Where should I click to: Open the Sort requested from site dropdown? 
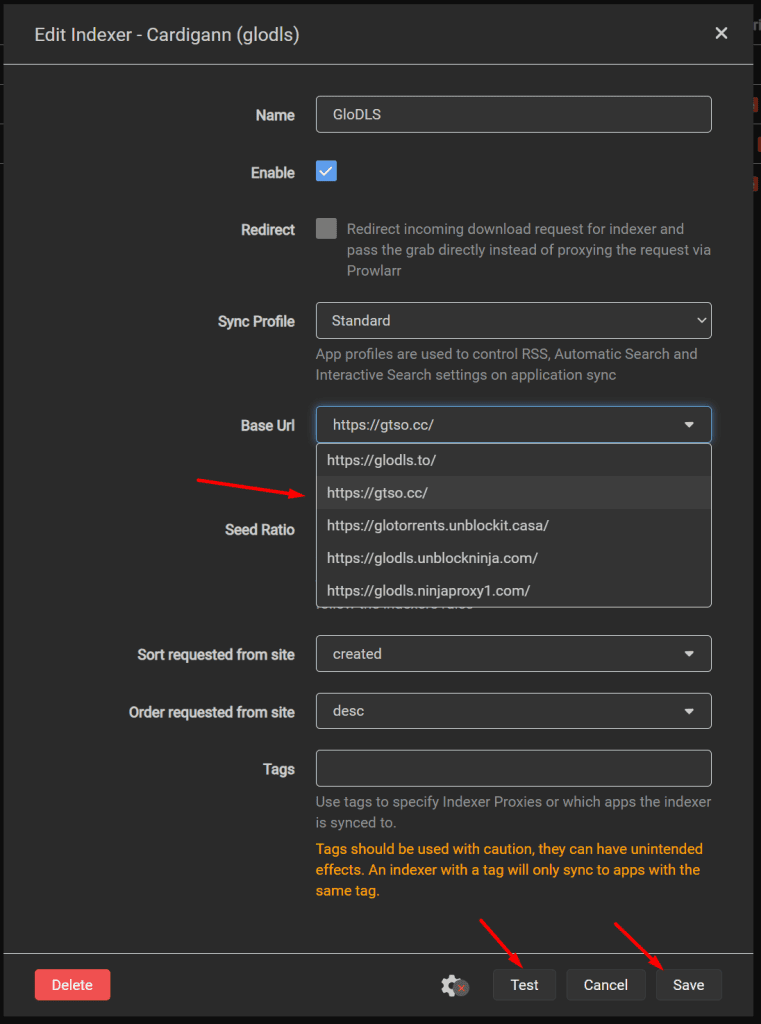click(x=513, y=654)
